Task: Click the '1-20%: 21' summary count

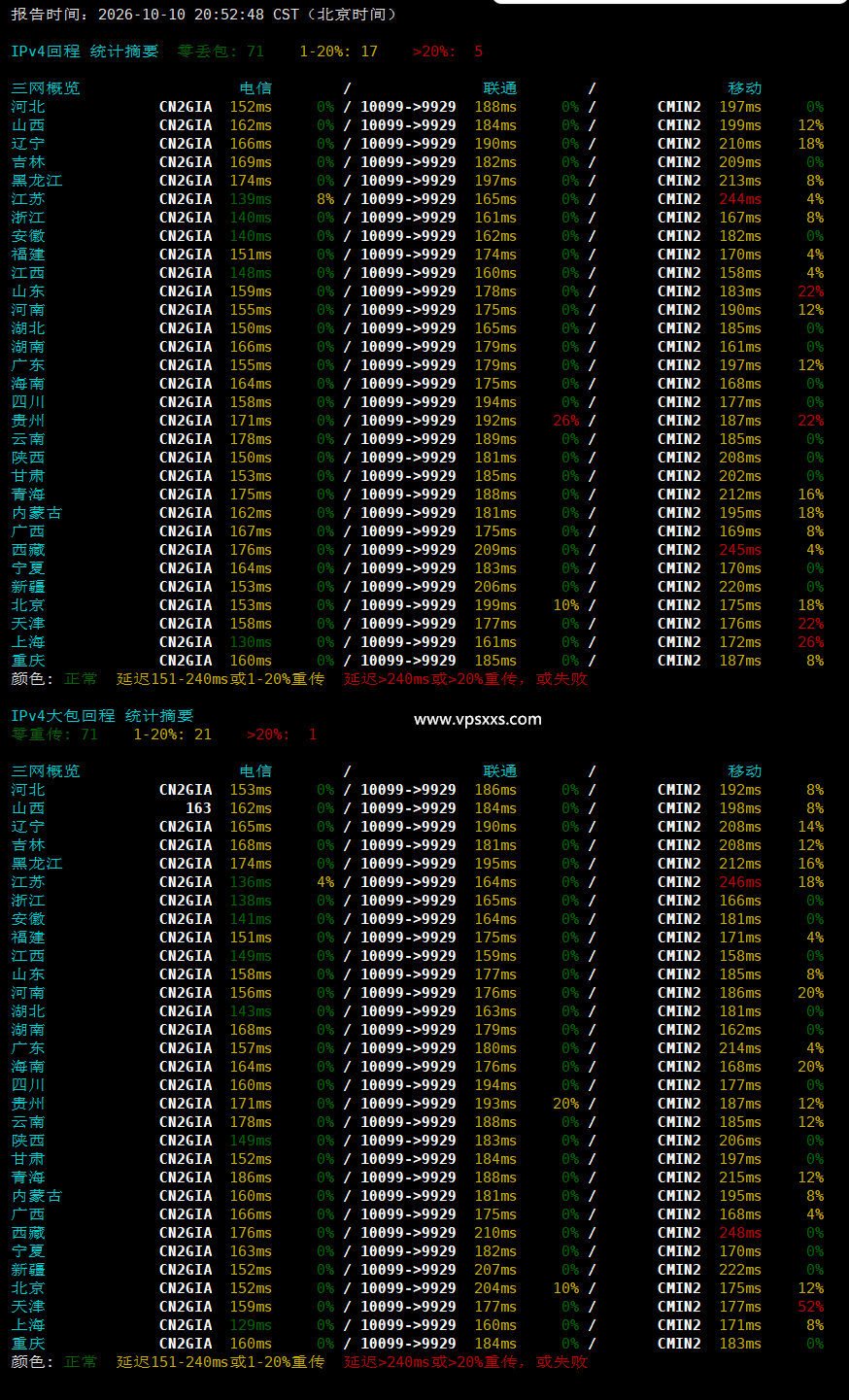Action: (x=172, y=734)
